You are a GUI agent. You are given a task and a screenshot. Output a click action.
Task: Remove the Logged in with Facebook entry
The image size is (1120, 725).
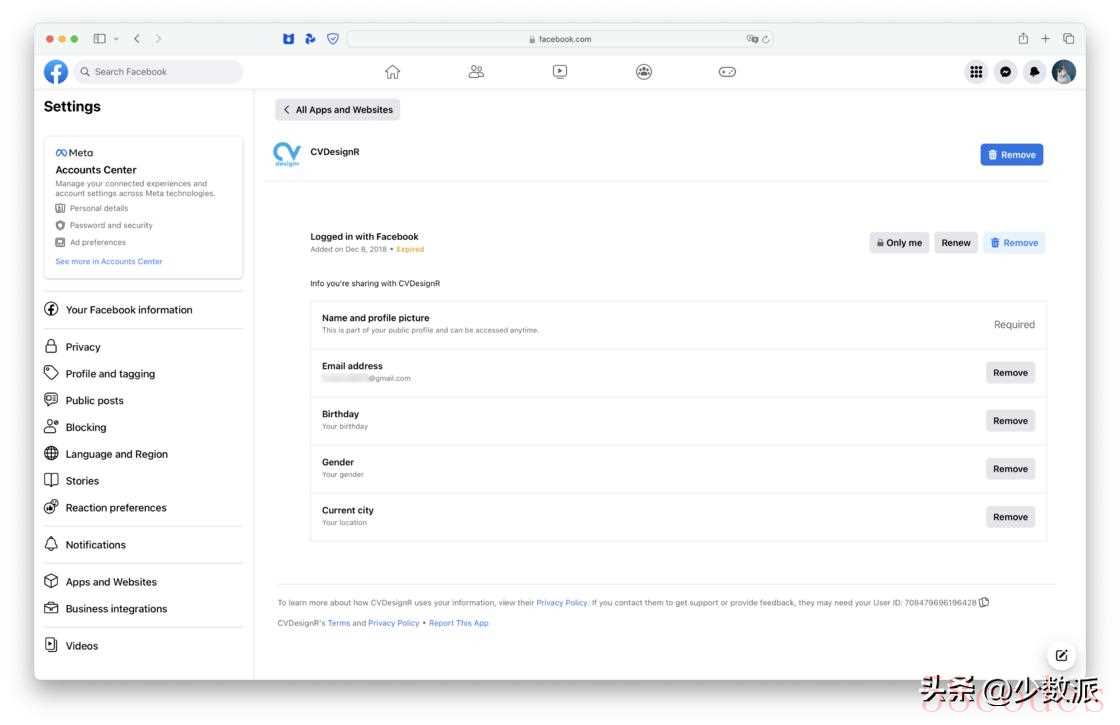pyautogui.click(x=1014, y=243)
